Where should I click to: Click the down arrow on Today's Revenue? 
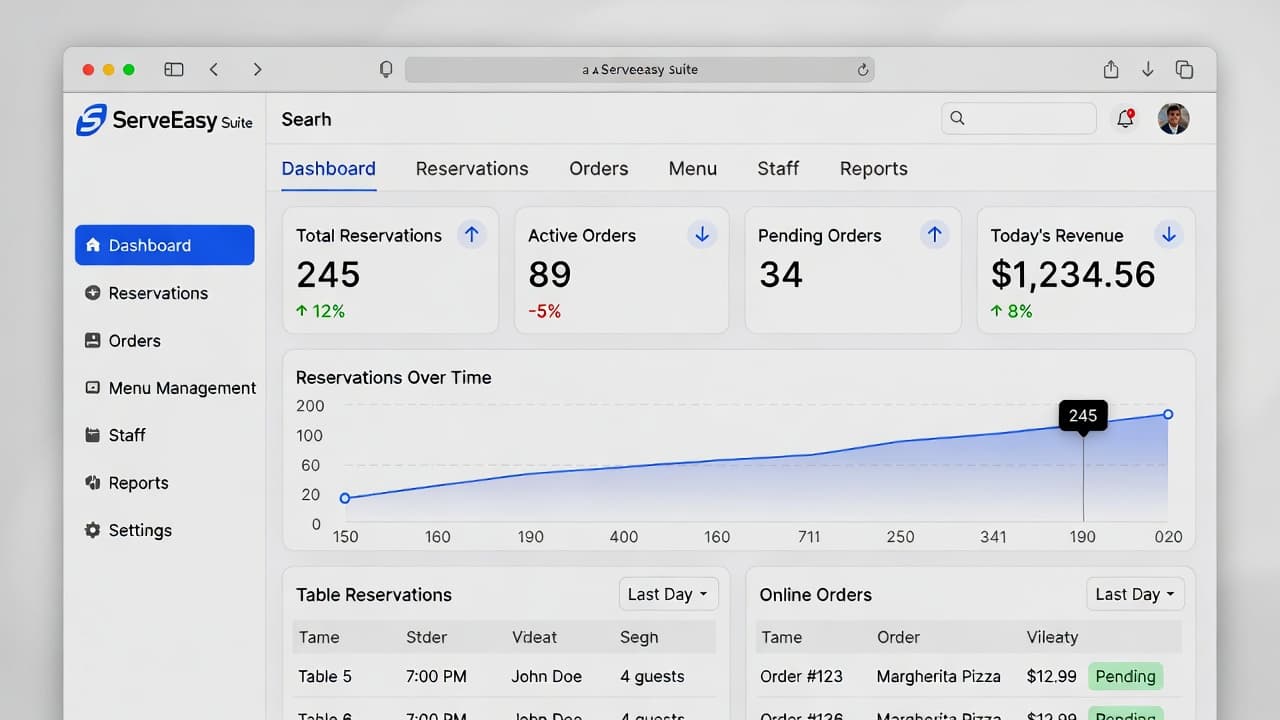pos(1167,235)
